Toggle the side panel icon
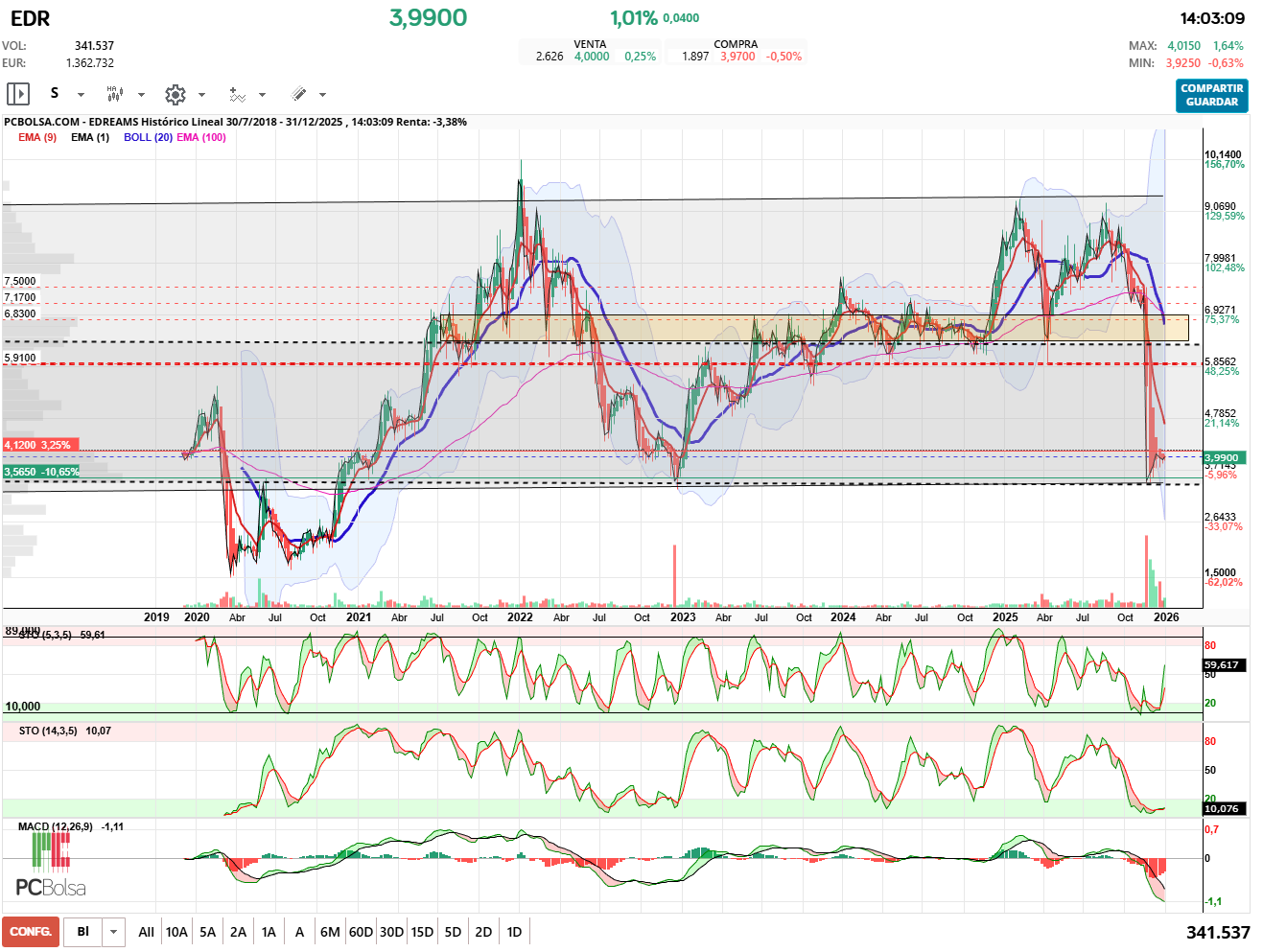Image resolution: width=1263 pixels, height=952 pixels. 18,94
